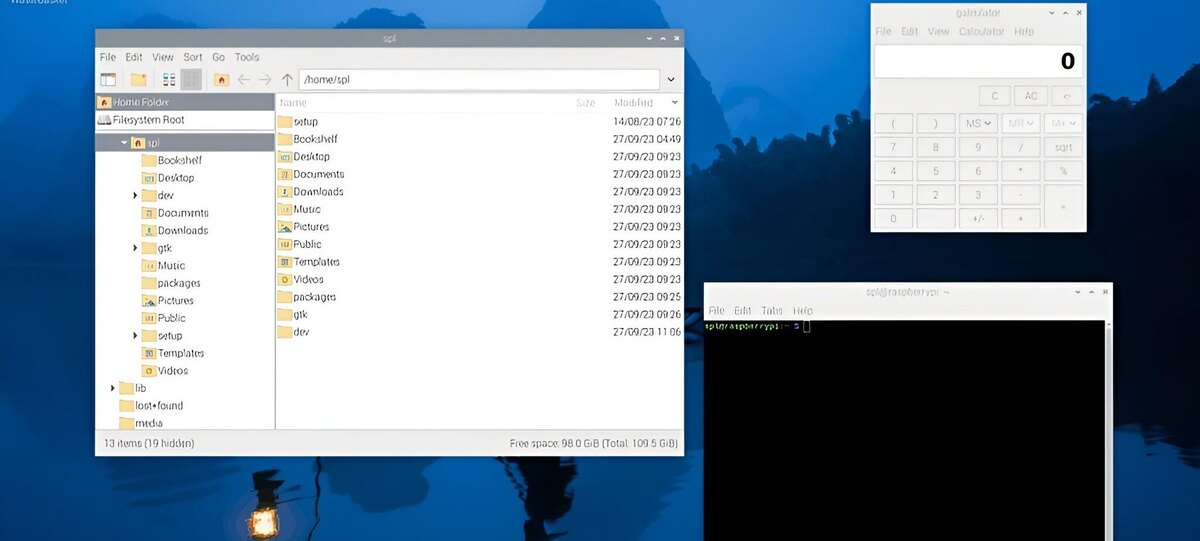Click the gtk folder icon in the file list

[x=284, y=314]
